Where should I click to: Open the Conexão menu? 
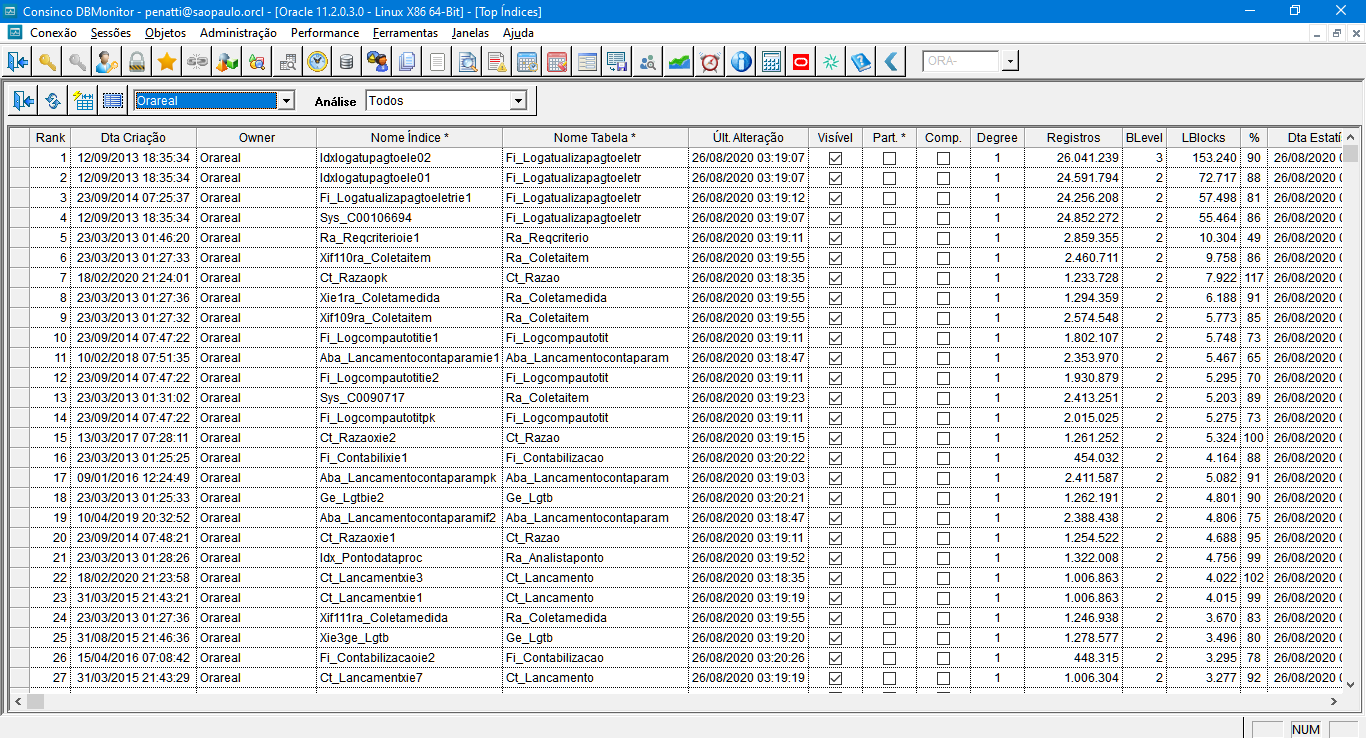[53, 33]
